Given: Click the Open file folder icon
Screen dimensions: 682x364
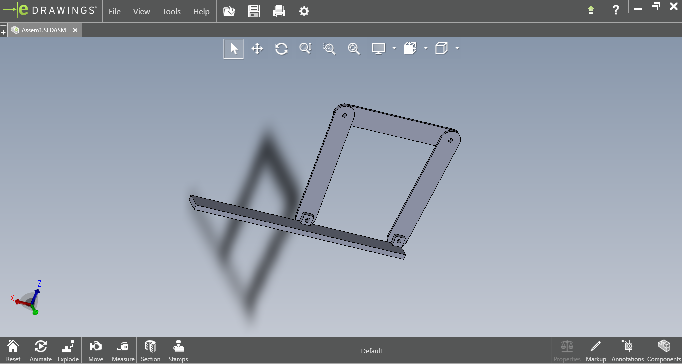Looking at the screenshot, I should coord(229,11).
